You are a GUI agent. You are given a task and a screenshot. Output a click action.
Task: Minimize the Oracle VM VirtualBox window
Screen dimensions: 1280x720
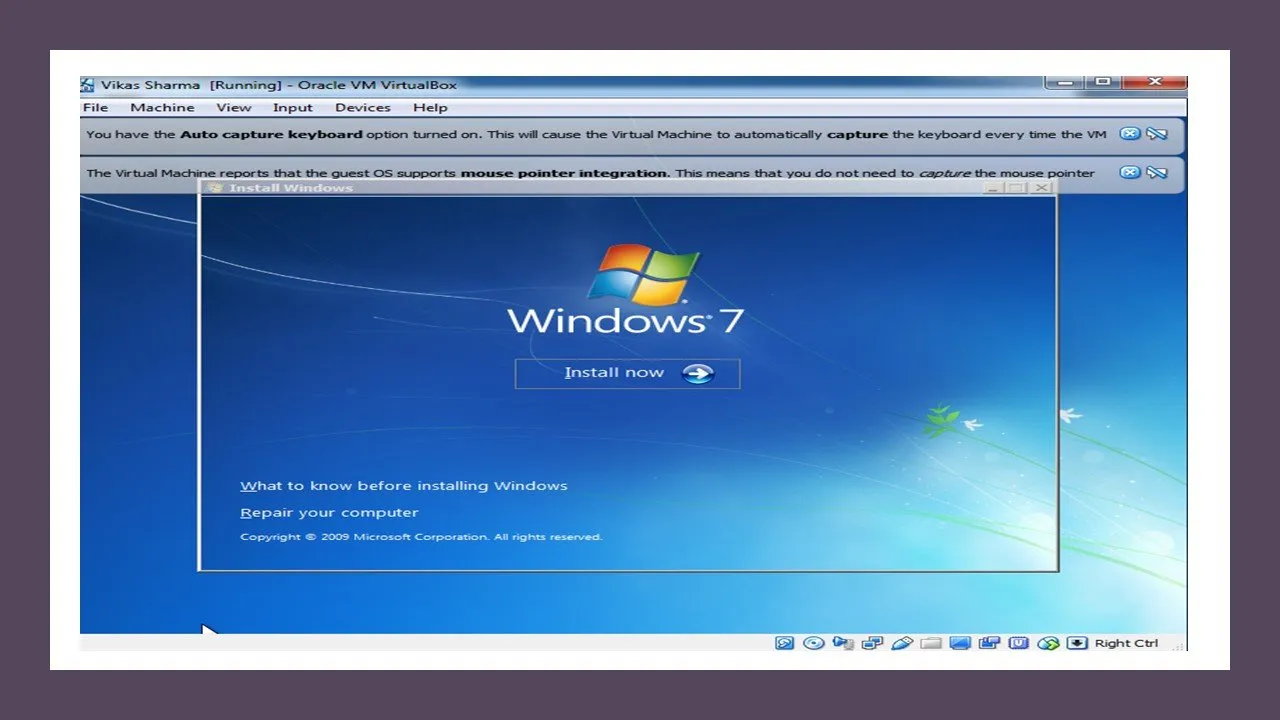tap(1063, 83)
